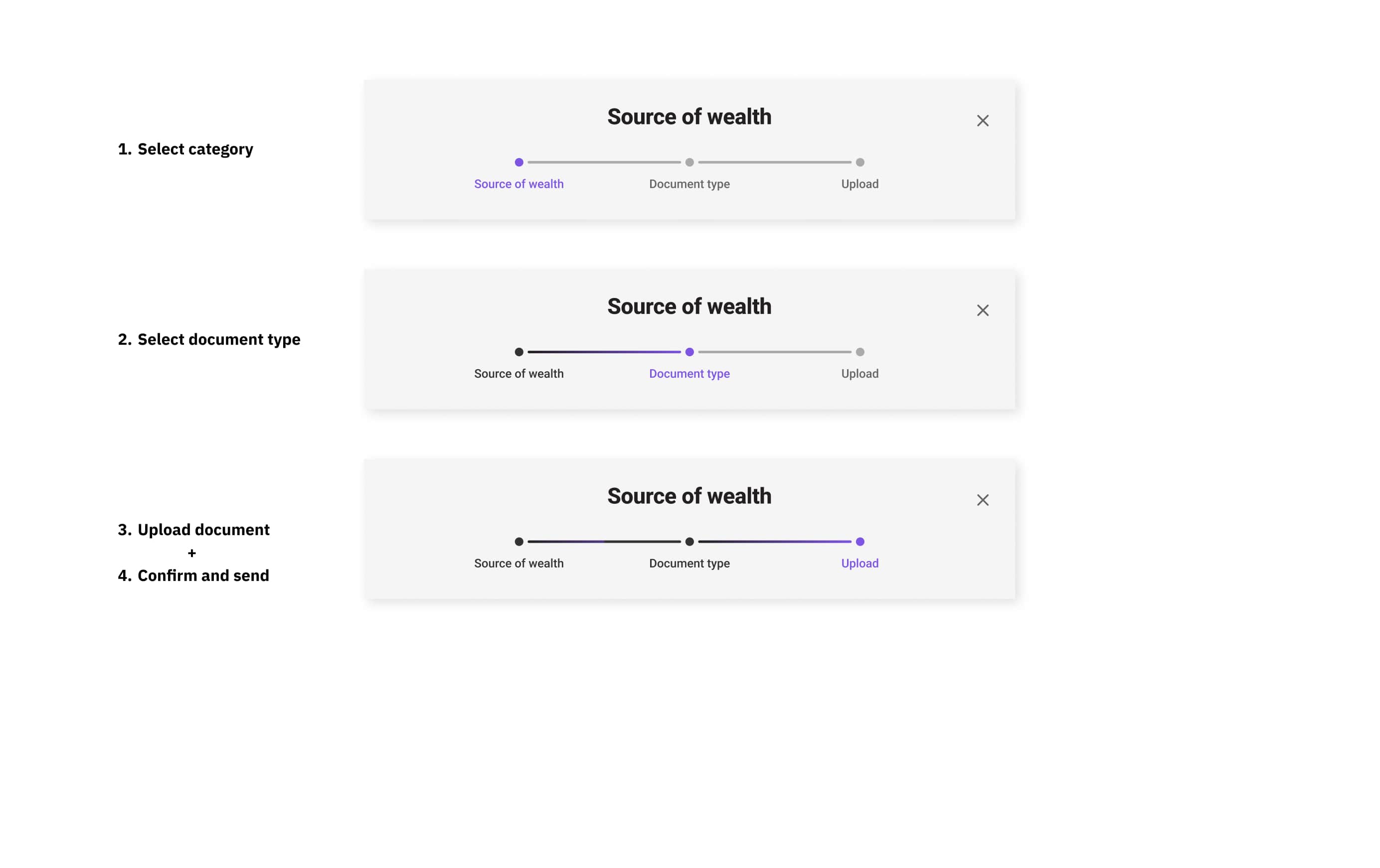
Task: Click black Source of wealth dot in third dialog
Action: (x=518, y=542)
